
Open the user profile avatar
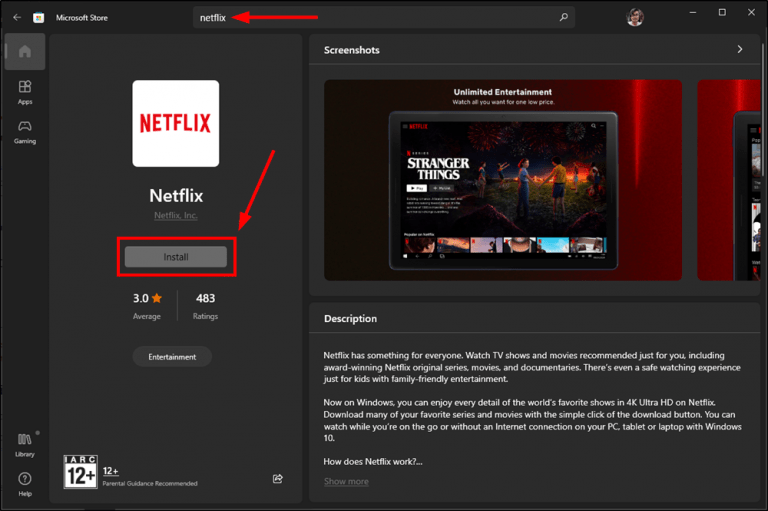635,17
